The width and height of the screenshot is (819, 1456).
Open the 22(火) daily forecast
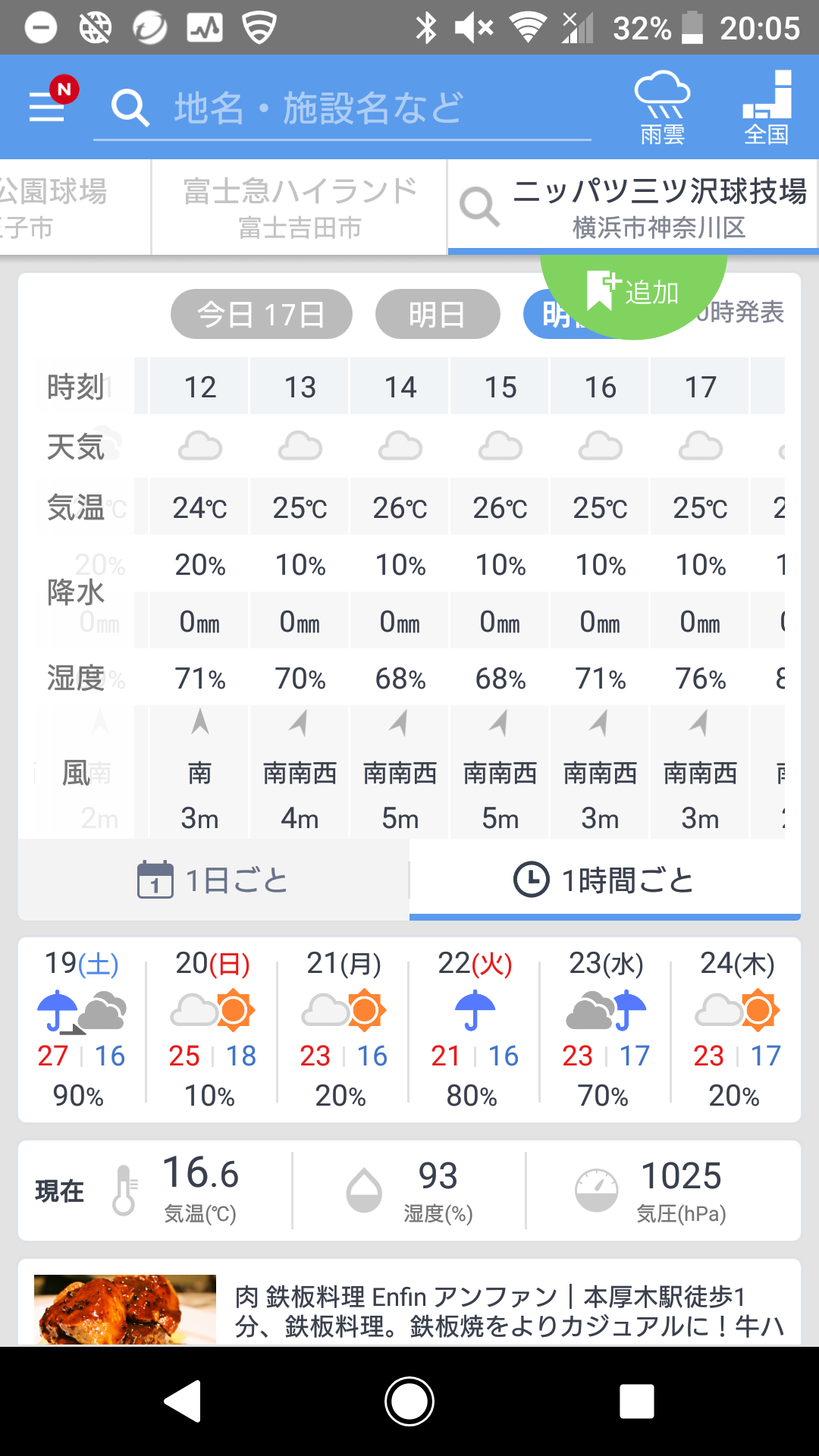[x=475, y=1028]
